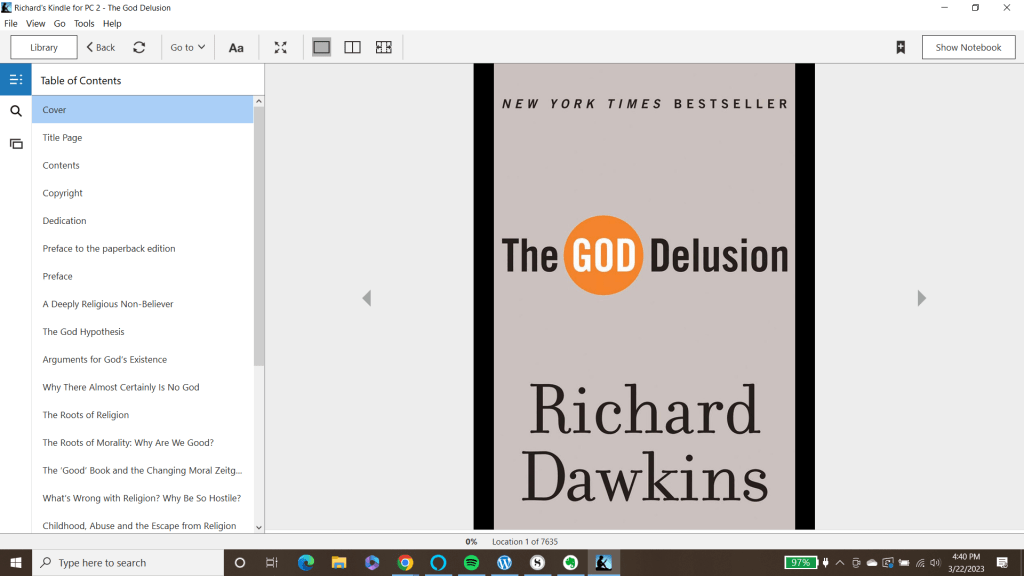Click Show Notebook button
This screenshot has height=576, width=1024.
coord(968,47)
